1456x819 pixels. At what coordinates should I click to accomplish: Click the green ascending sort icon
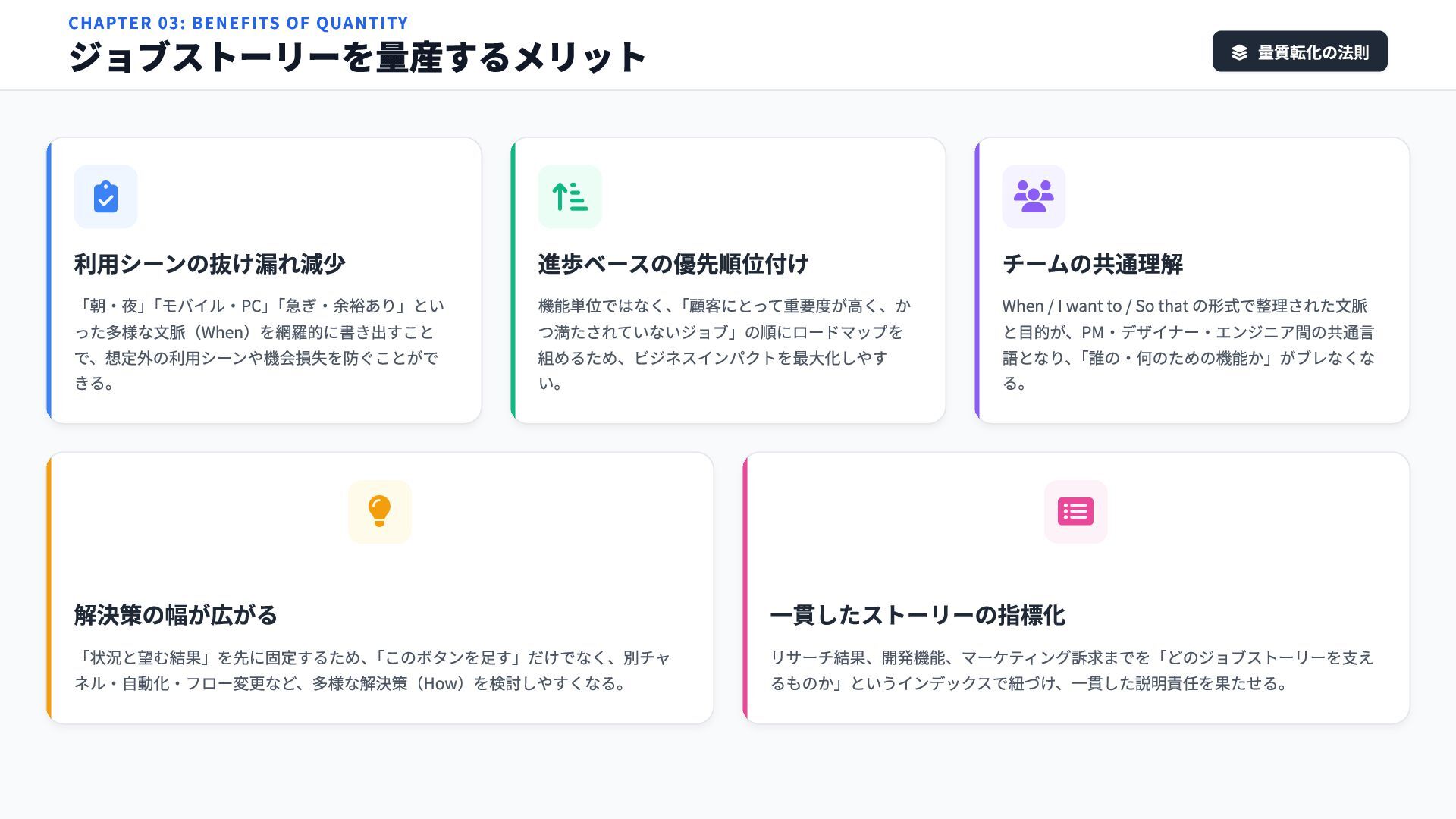[570, 197]
